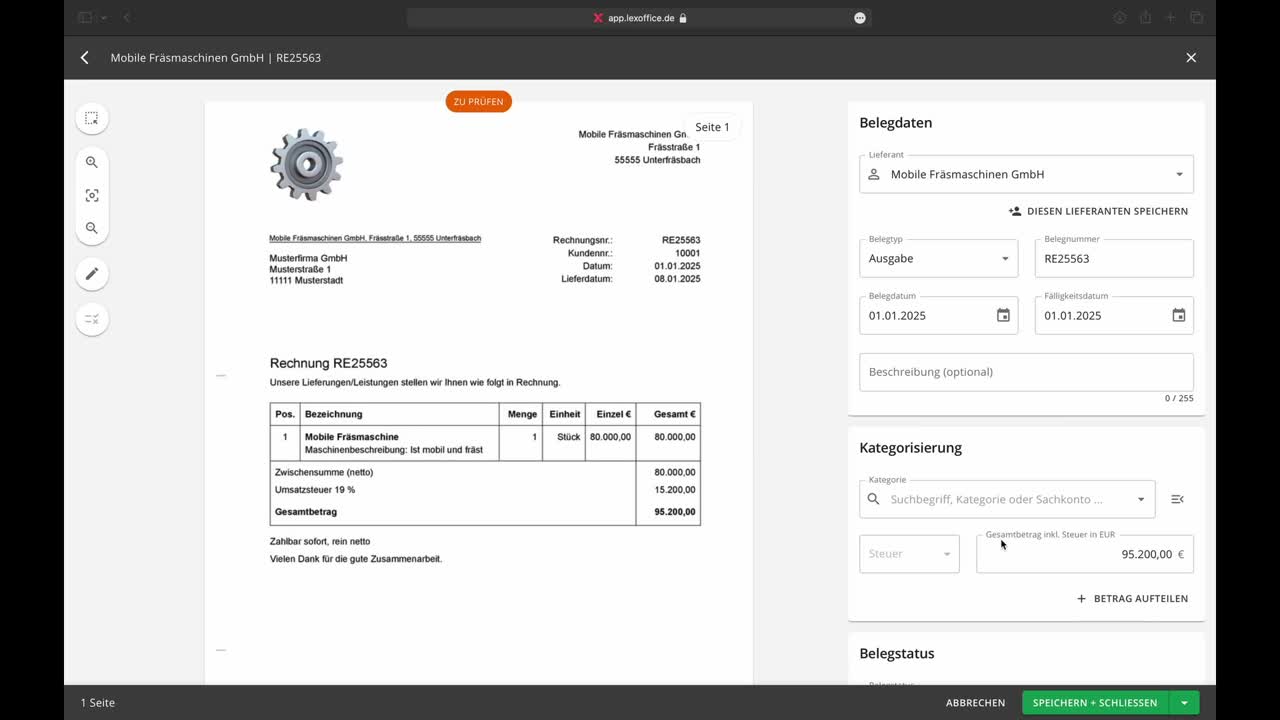Select the pencil edit tool
This screenshot has width=1280, height=720.
(92, 274)
